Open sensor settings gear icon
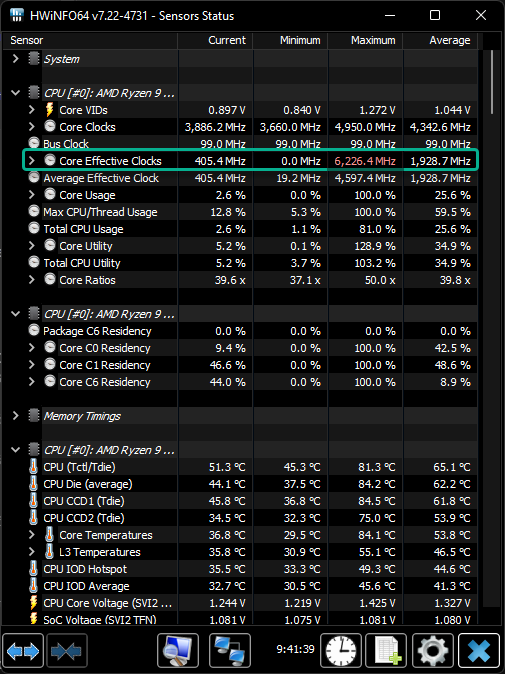Viewport: 505px width, 674px height. tap(433, 651)
